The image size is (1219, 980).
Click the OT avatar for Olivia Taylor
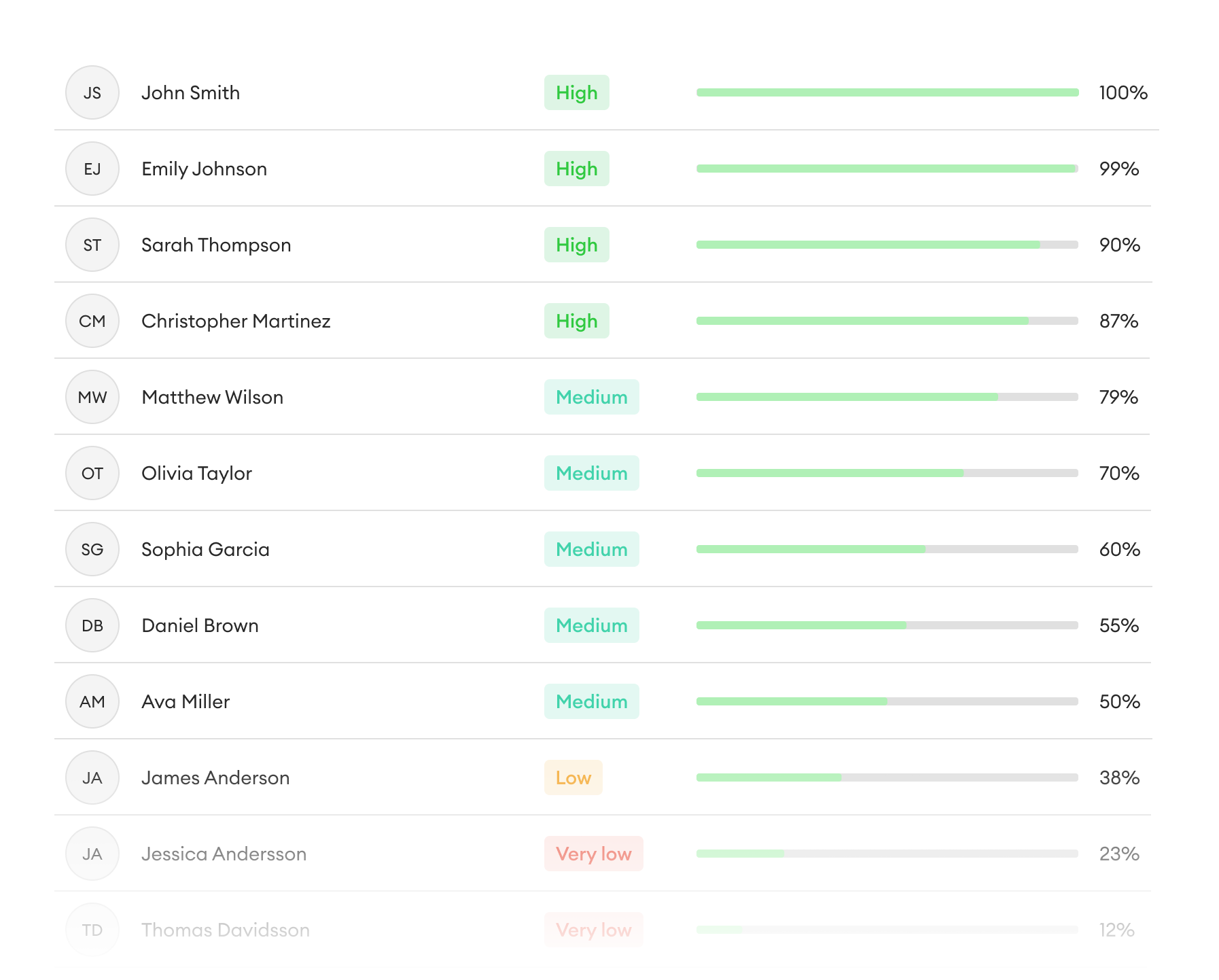coord(92,473)
